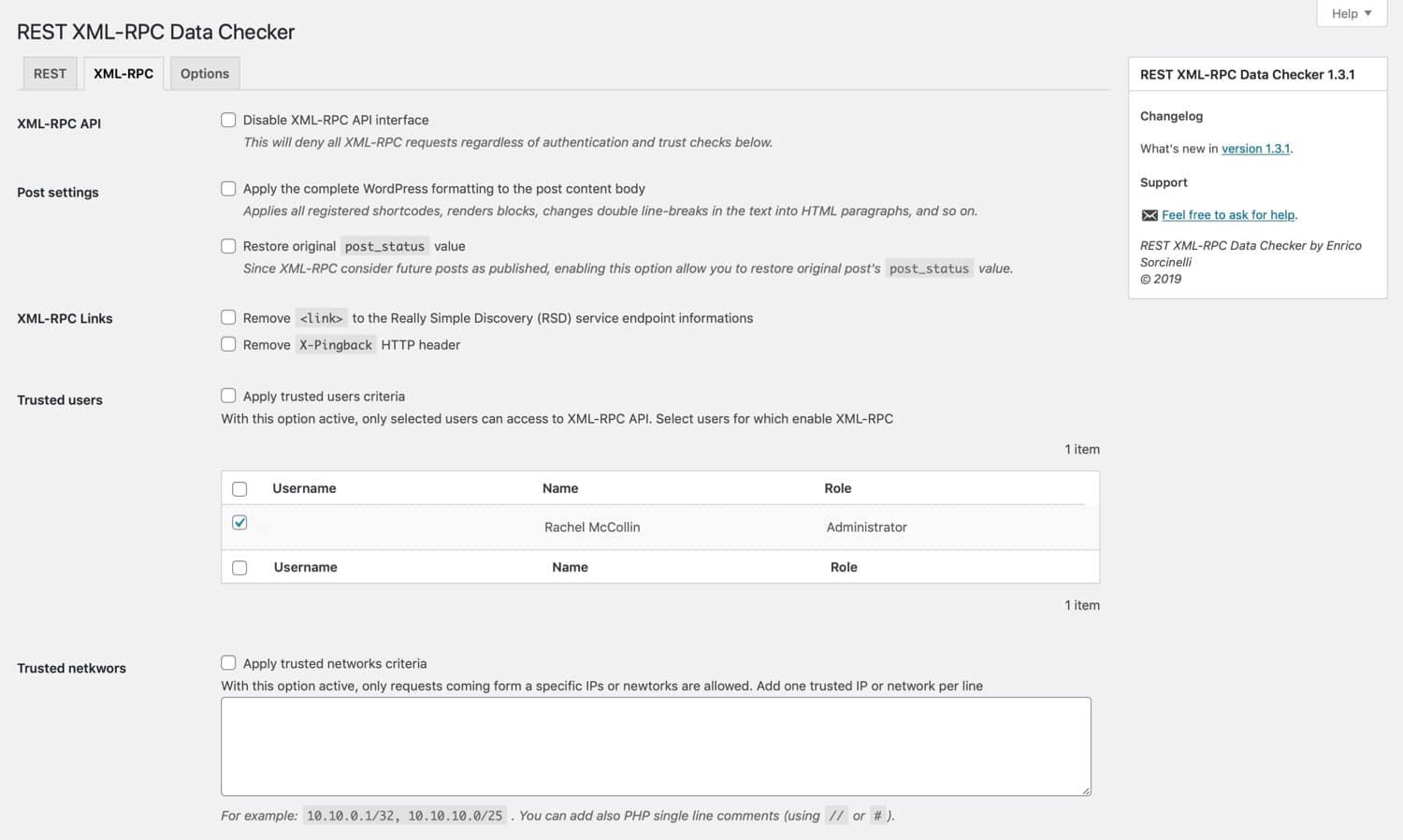Open the Options tab
1403x840 pixels.
pos(204,73)
